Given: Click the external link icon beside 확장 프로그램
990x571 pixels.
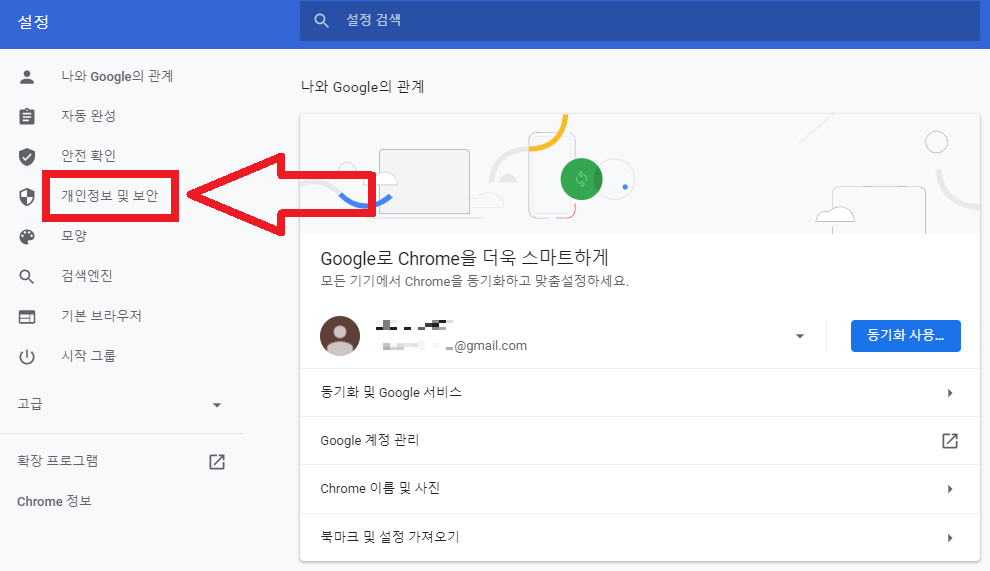Looking at the screenshot, I should coord(217,462).
